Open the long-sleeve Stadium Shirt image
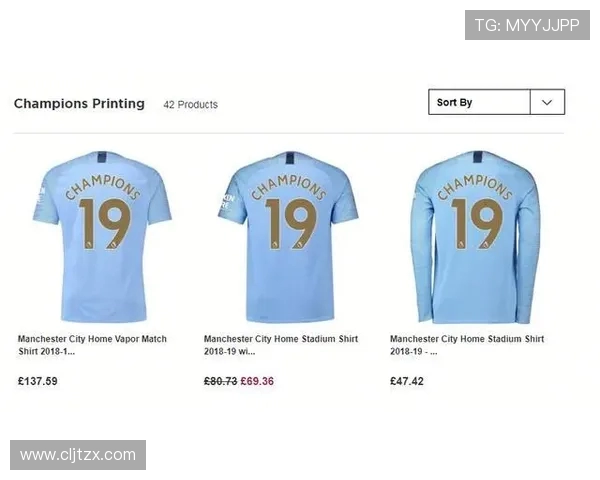 coord(477,237)
